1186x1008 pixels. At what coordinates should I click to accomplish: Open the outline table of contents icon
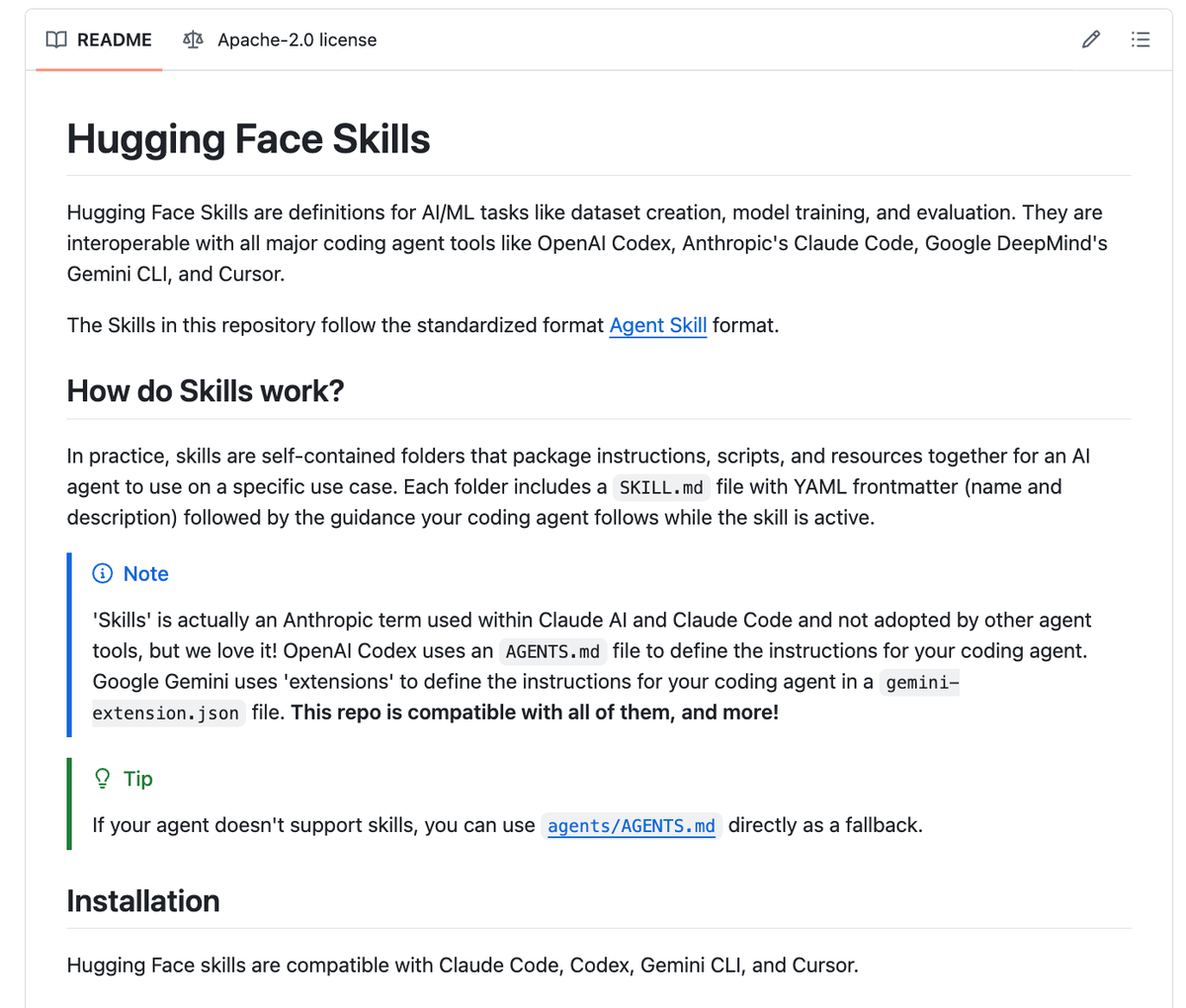(1141, 40)
